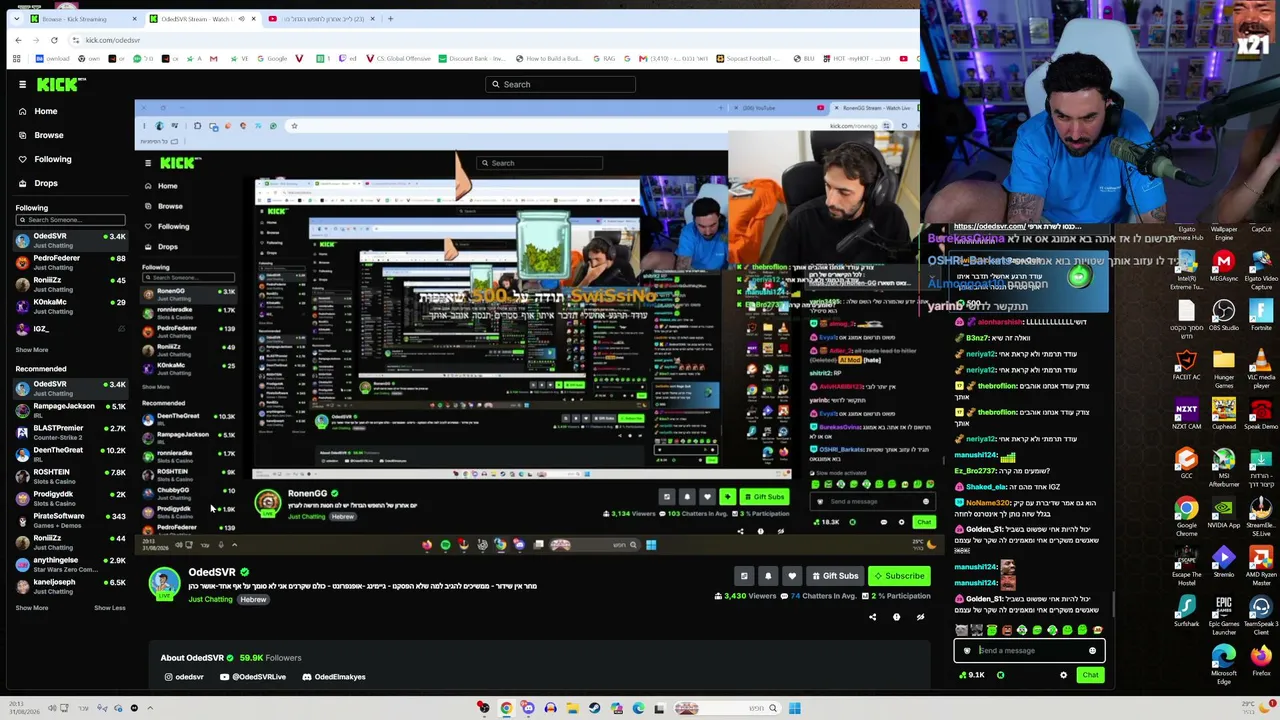Open the CS: Global Offensive bookmark
Image resolution: width=1280 pixels, height=720 pixels.
click(x=398, y=59)
